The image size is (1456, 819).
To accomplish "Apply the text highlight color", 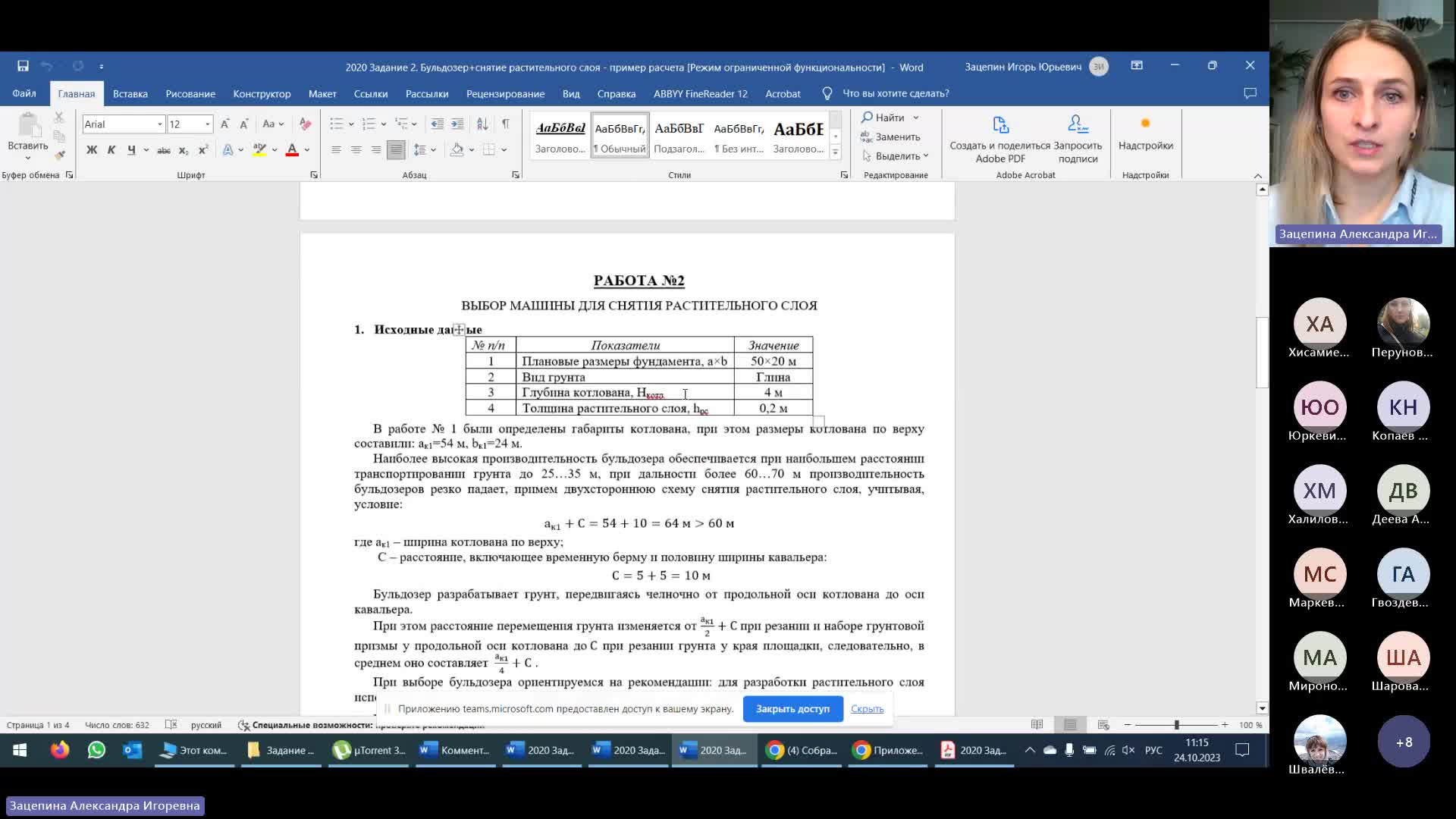I will click(259, 150).
